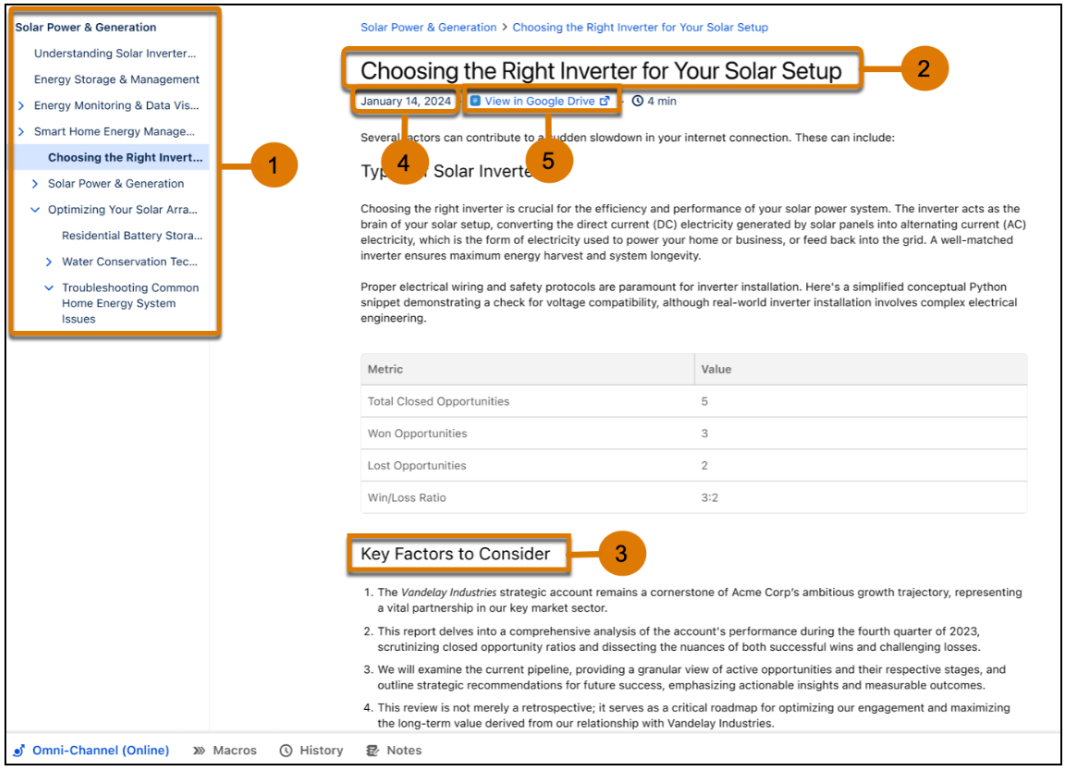The height and width of the screenshot is (769, 1066).
Task: Click the Omni-Channel phone icon
Action: point(19,751)
